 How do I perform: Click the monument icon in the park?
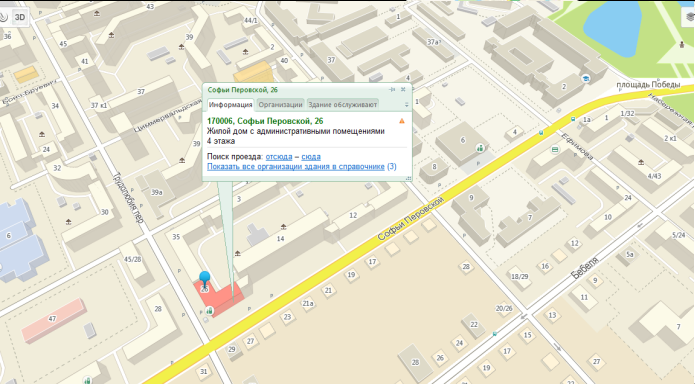click(x=682, y=44)
